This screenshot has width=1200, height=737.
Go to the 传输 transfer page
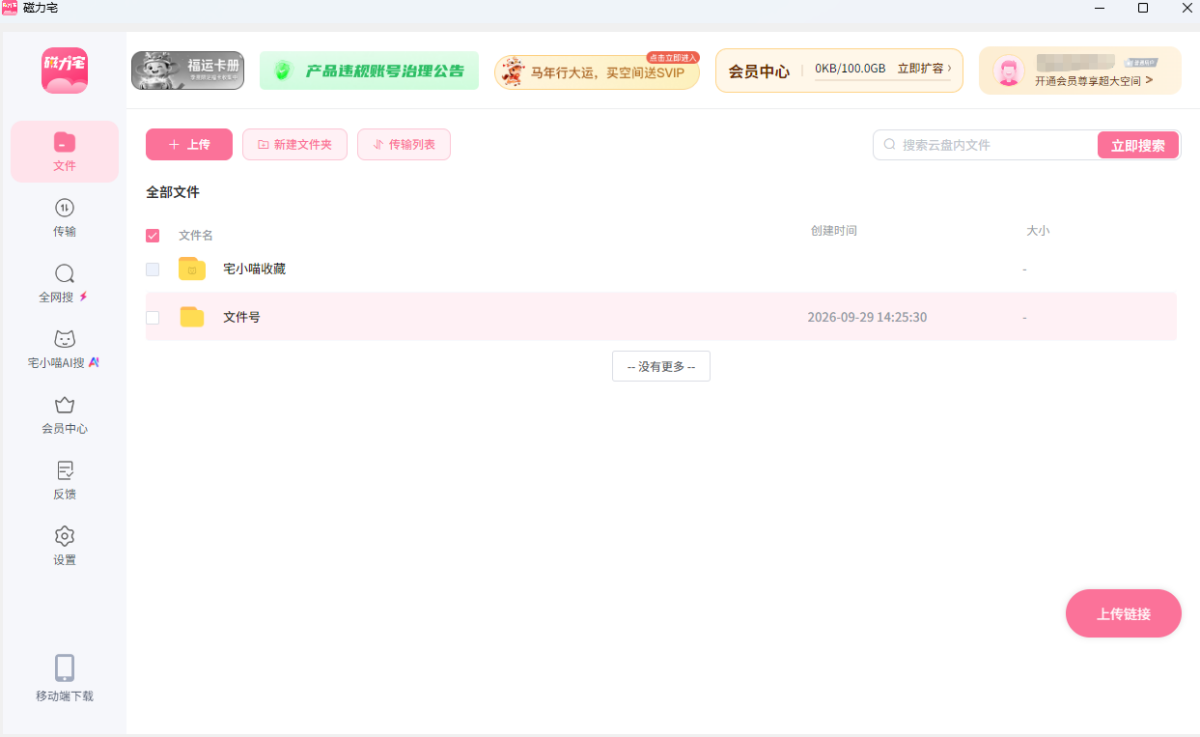coord(64,217)
